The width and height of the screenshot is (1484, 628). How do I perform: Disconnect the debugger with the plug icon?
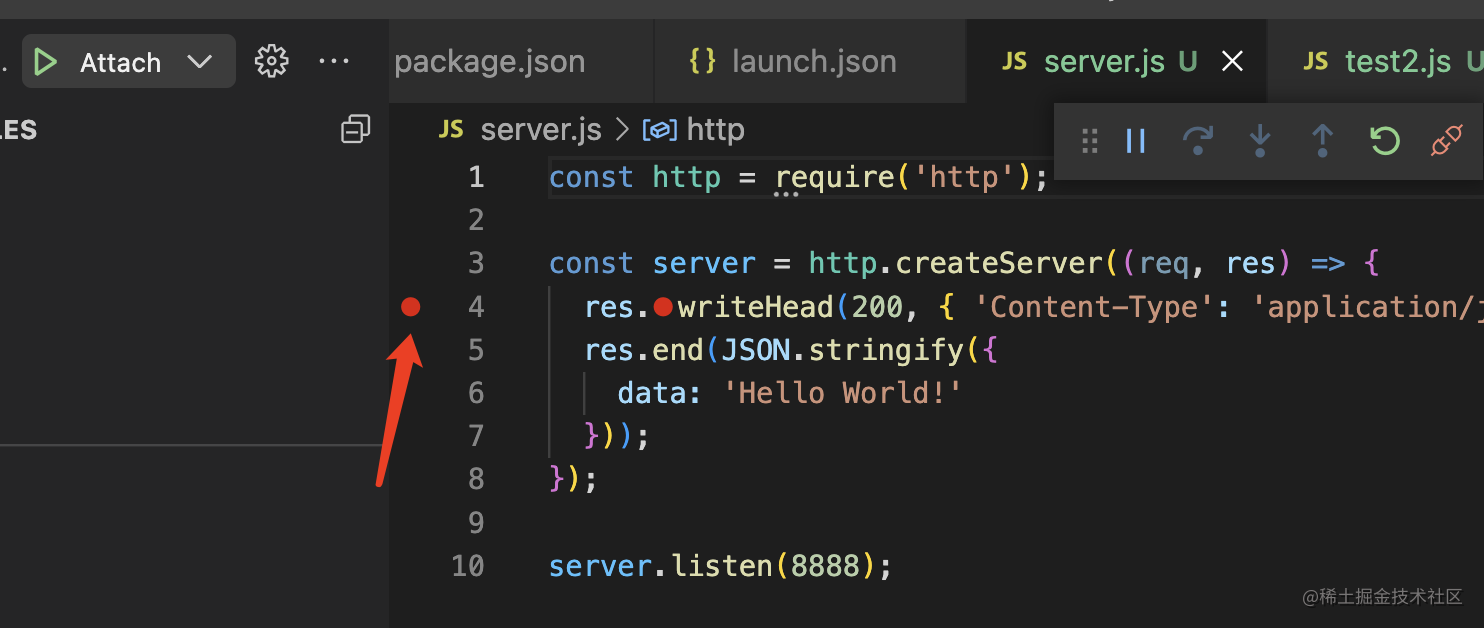pos(1446,141)
